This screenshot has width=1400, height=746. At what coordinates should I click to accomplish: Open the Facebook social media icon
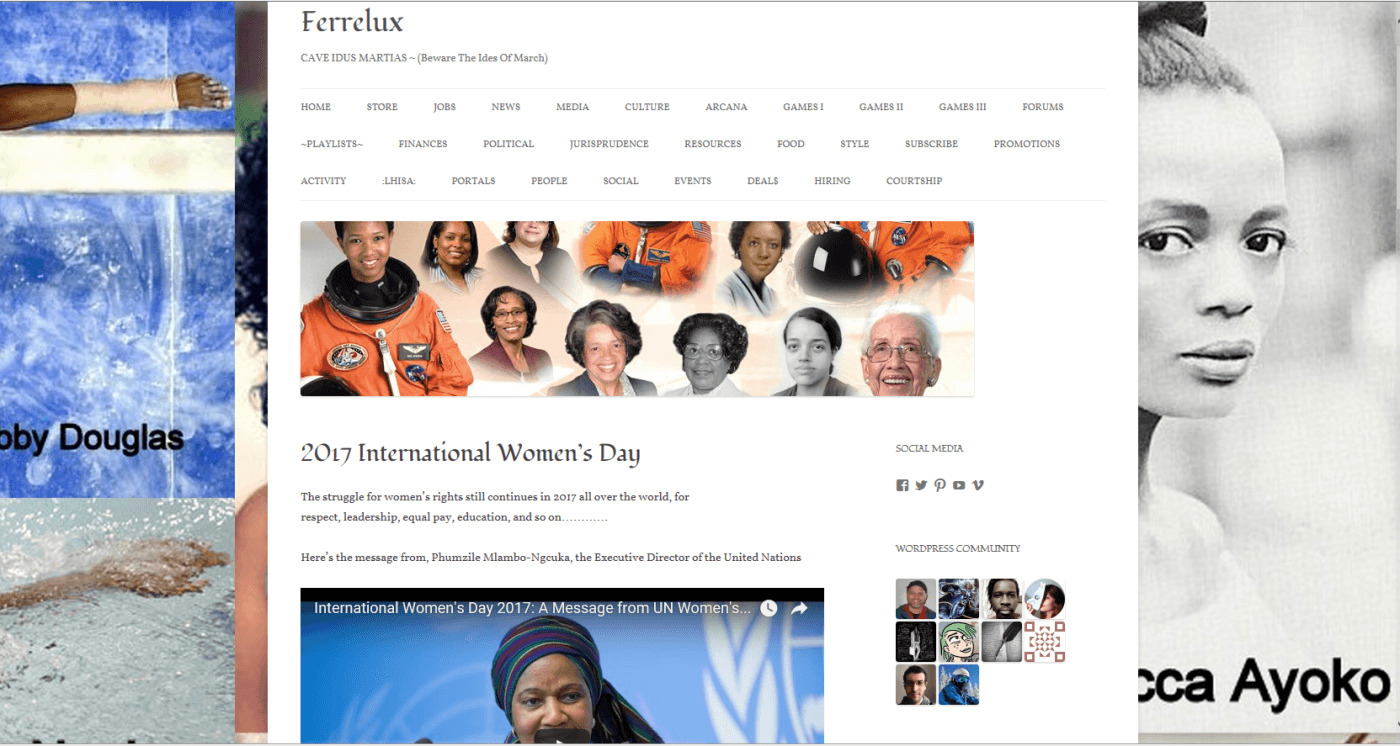[902, 485]
